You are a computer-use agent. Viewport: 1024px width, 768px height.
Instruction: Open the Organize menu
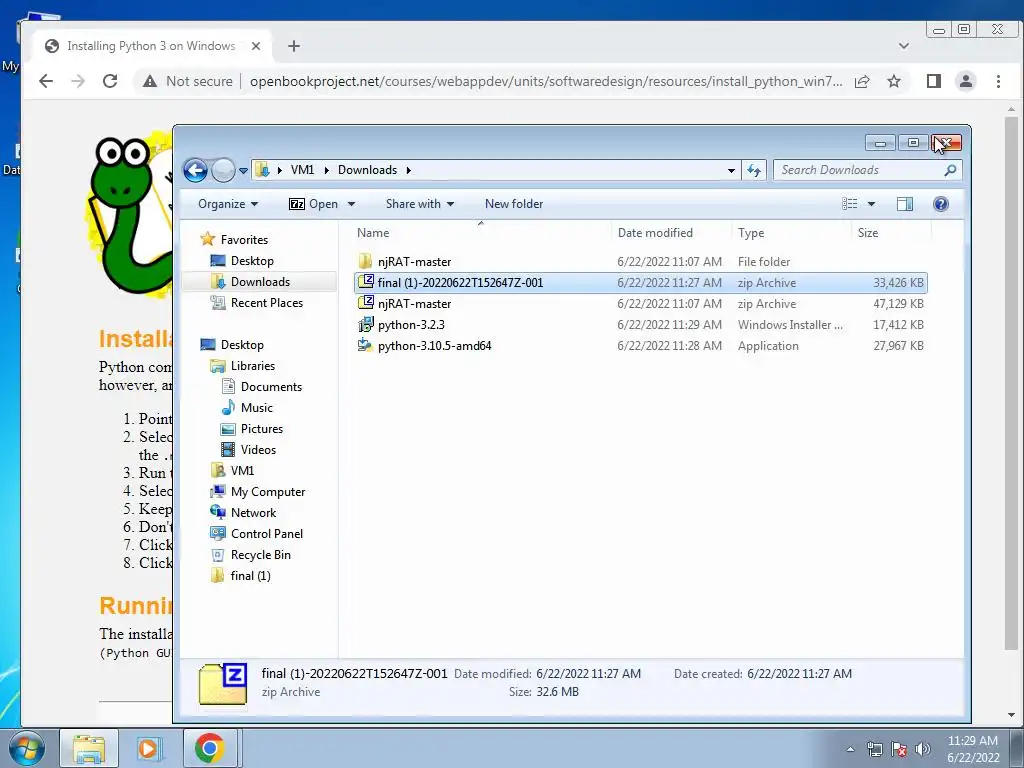click(x=228, y=204)
